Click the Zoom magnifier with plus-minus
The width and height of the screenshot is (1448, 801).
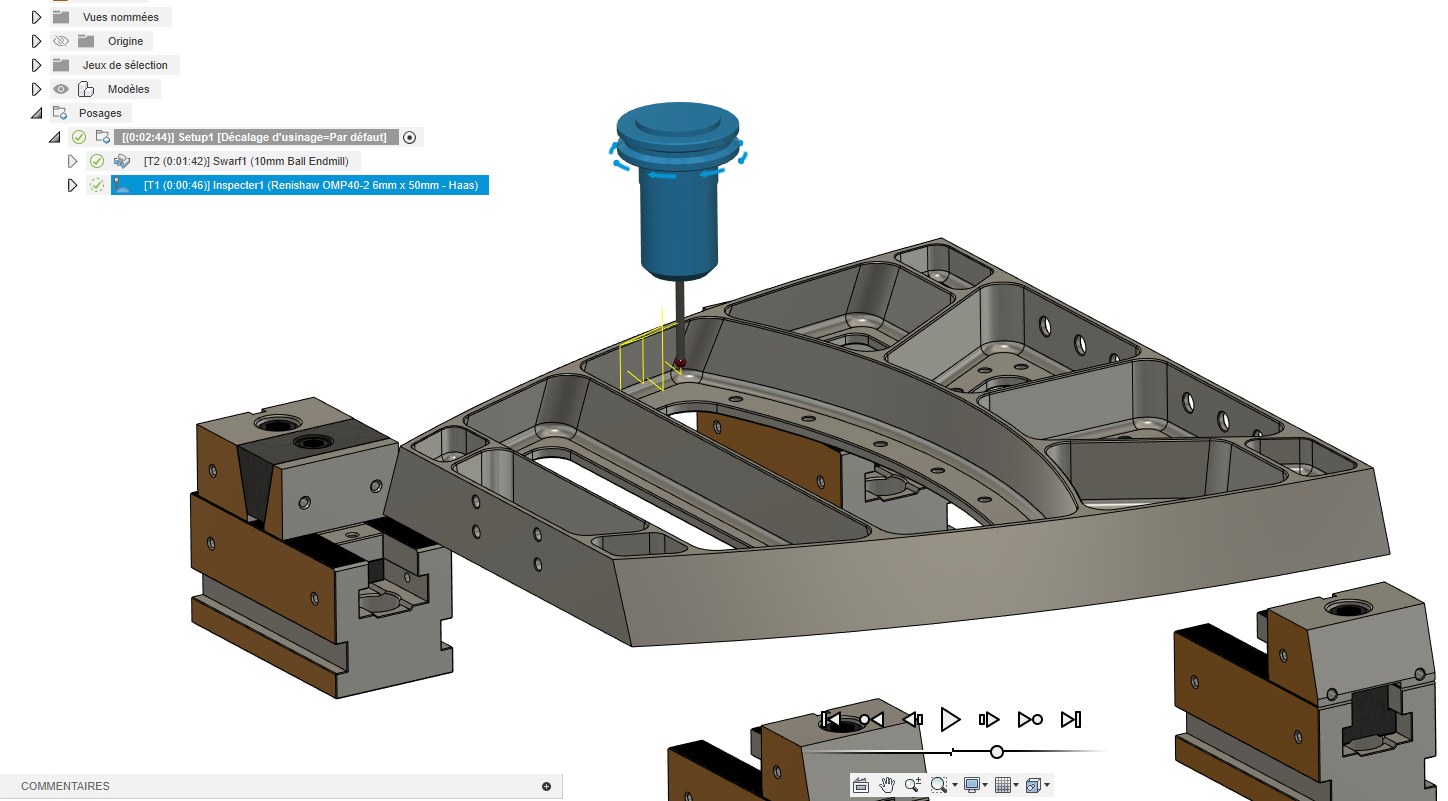(x=912, y=785)
